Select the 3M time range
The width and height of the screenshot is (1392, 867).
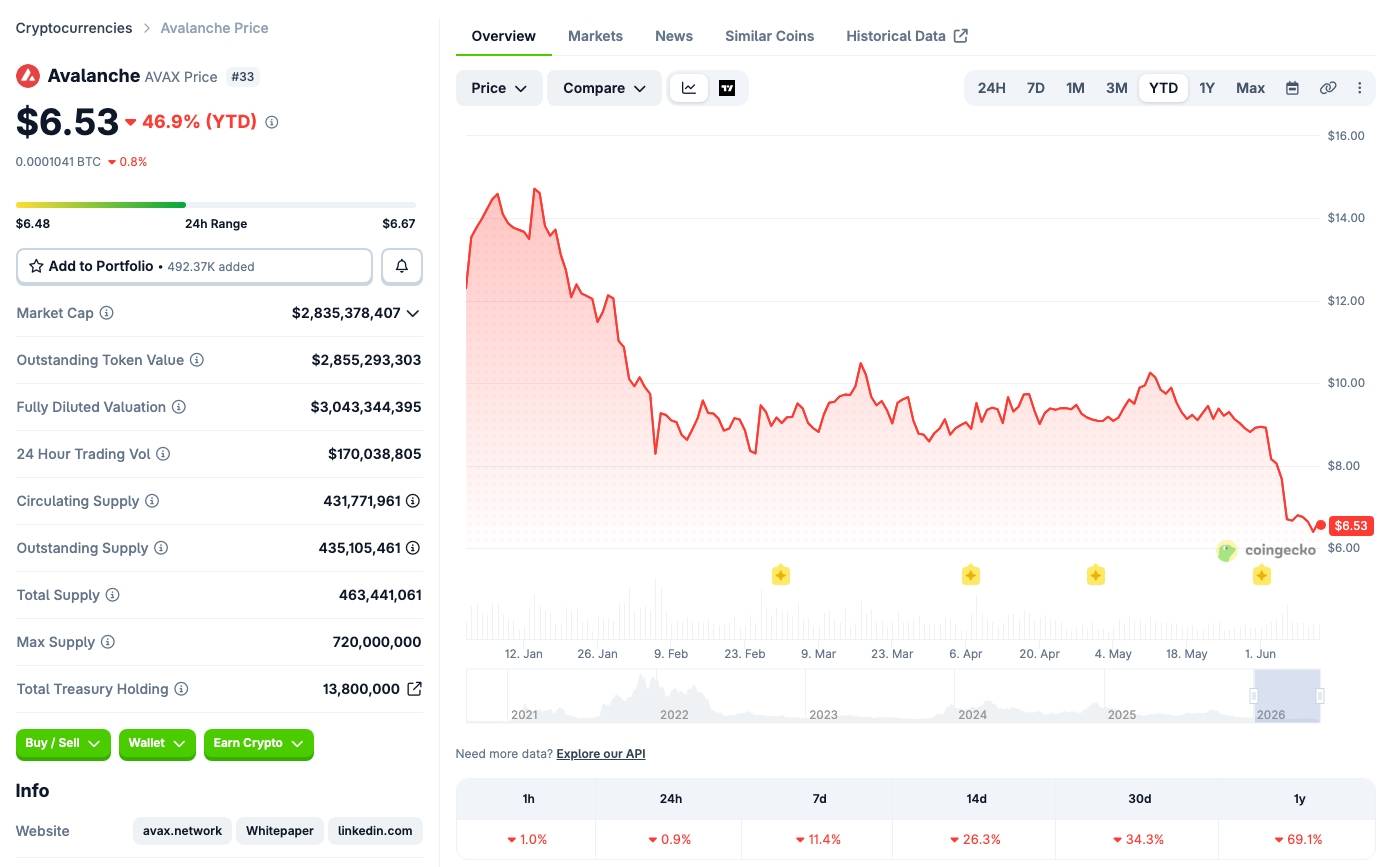coord(1117,88)
